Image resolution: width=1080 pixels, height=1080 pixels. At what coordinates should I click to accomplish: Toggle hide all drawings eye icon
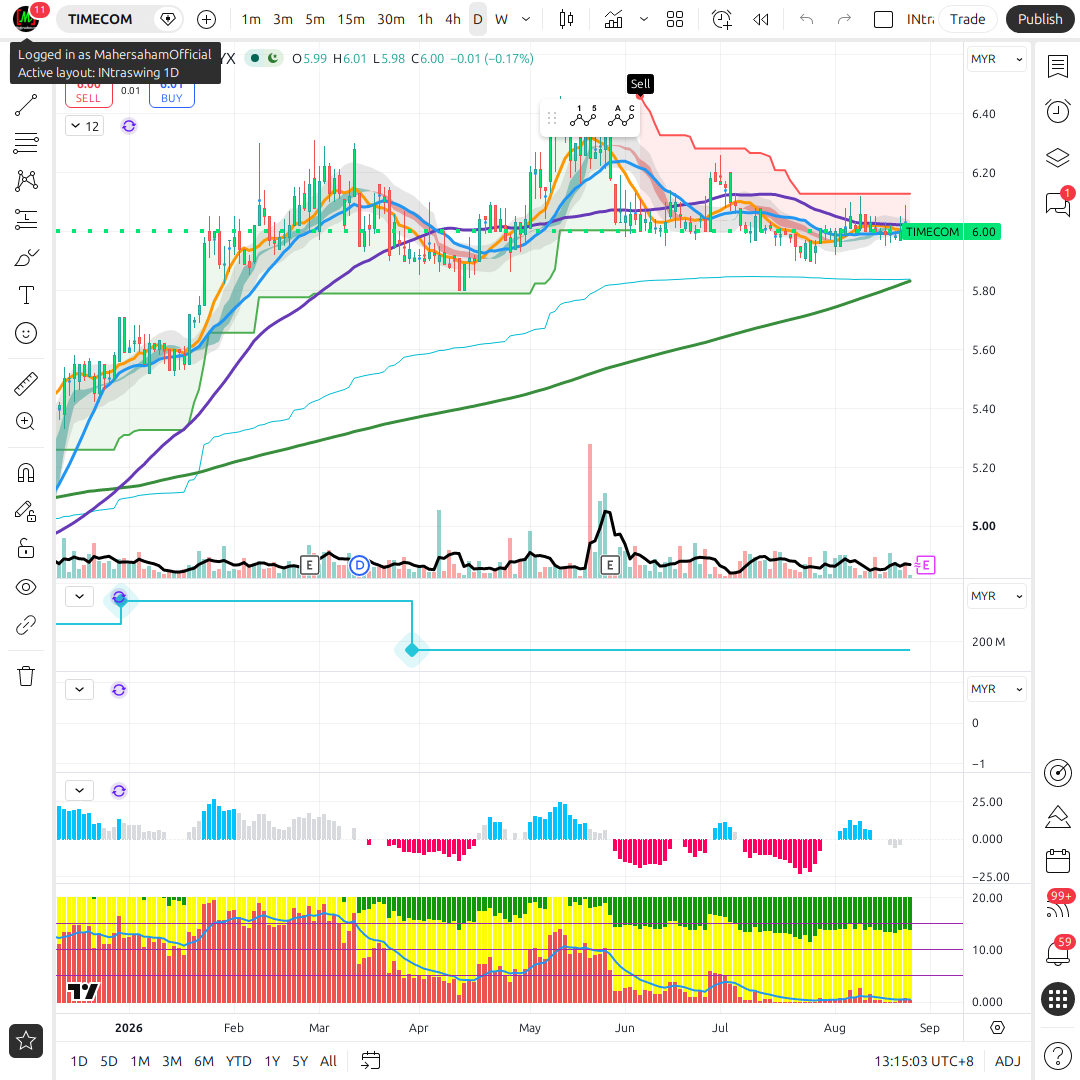pyautogui.click(x=26, y=587)
